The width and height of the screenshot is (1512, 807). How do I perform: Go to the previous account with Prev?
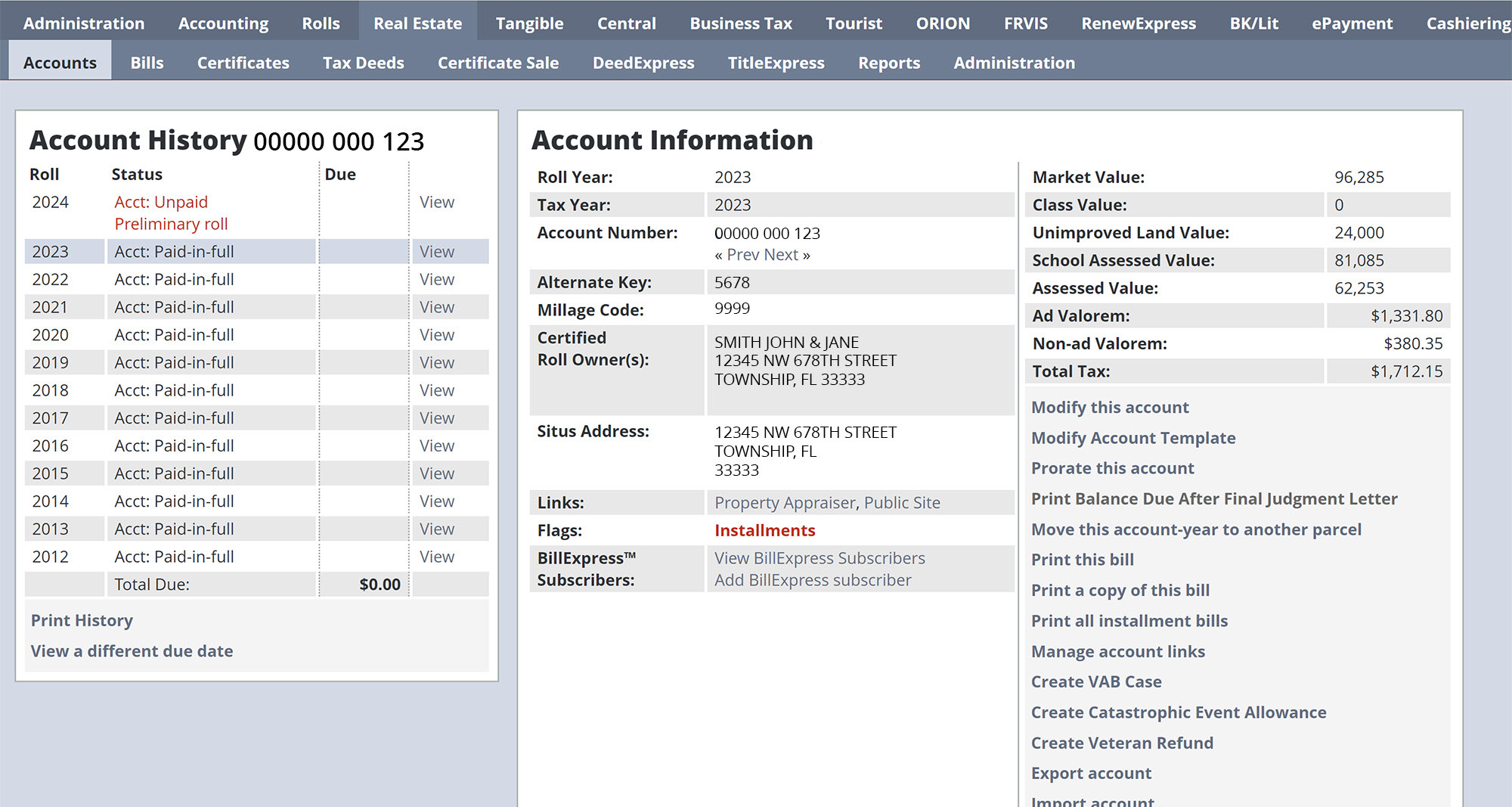742,255
